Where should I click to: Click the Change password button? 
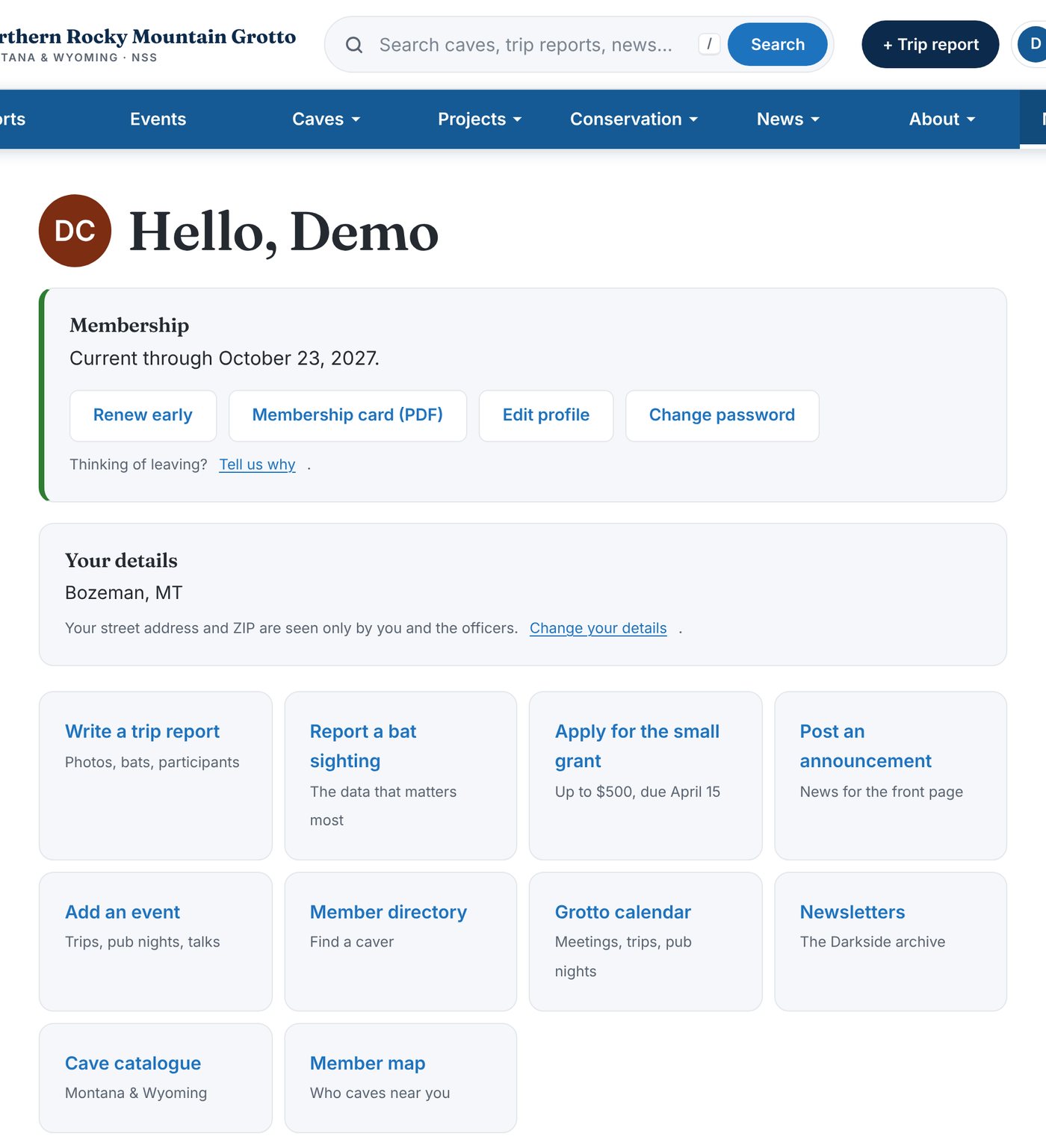click(722, 415)
